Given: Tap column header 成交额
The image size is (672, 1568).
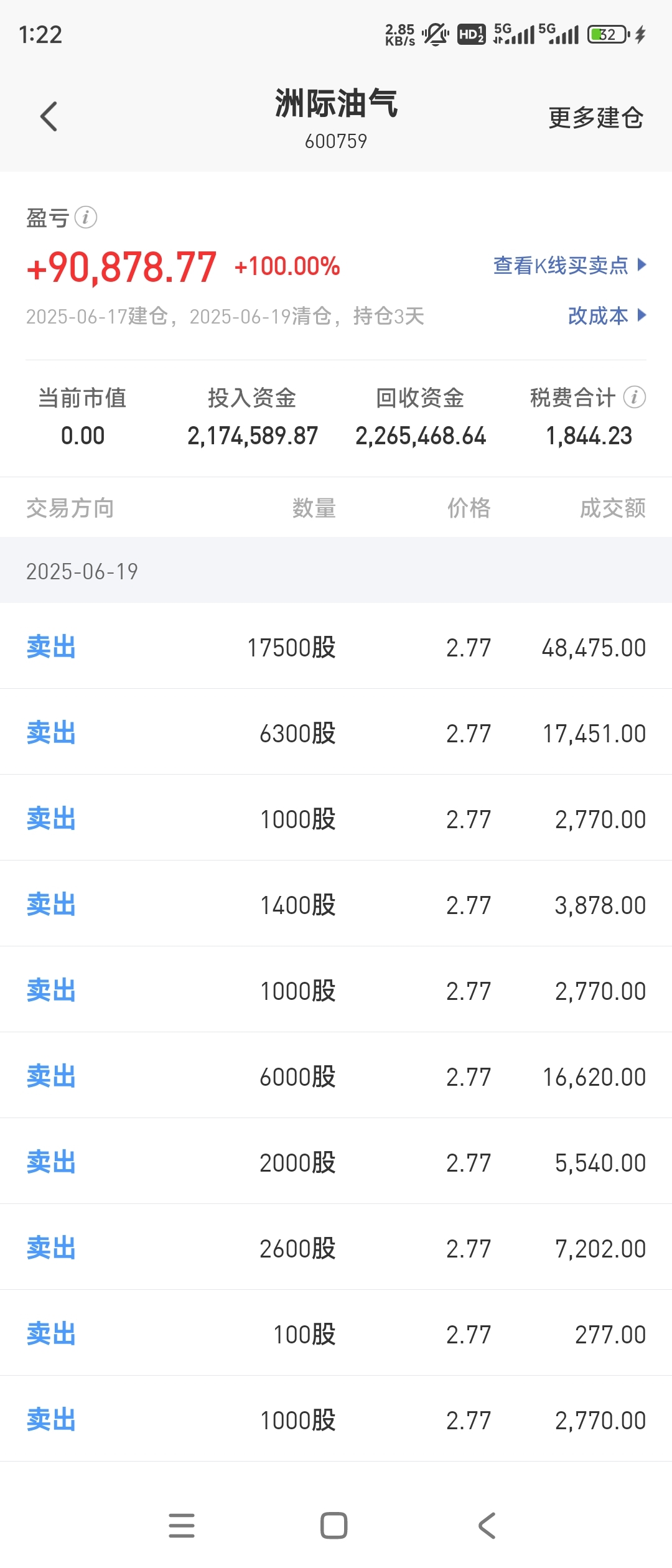Looking at the screenshot, I should click(613, 508).
